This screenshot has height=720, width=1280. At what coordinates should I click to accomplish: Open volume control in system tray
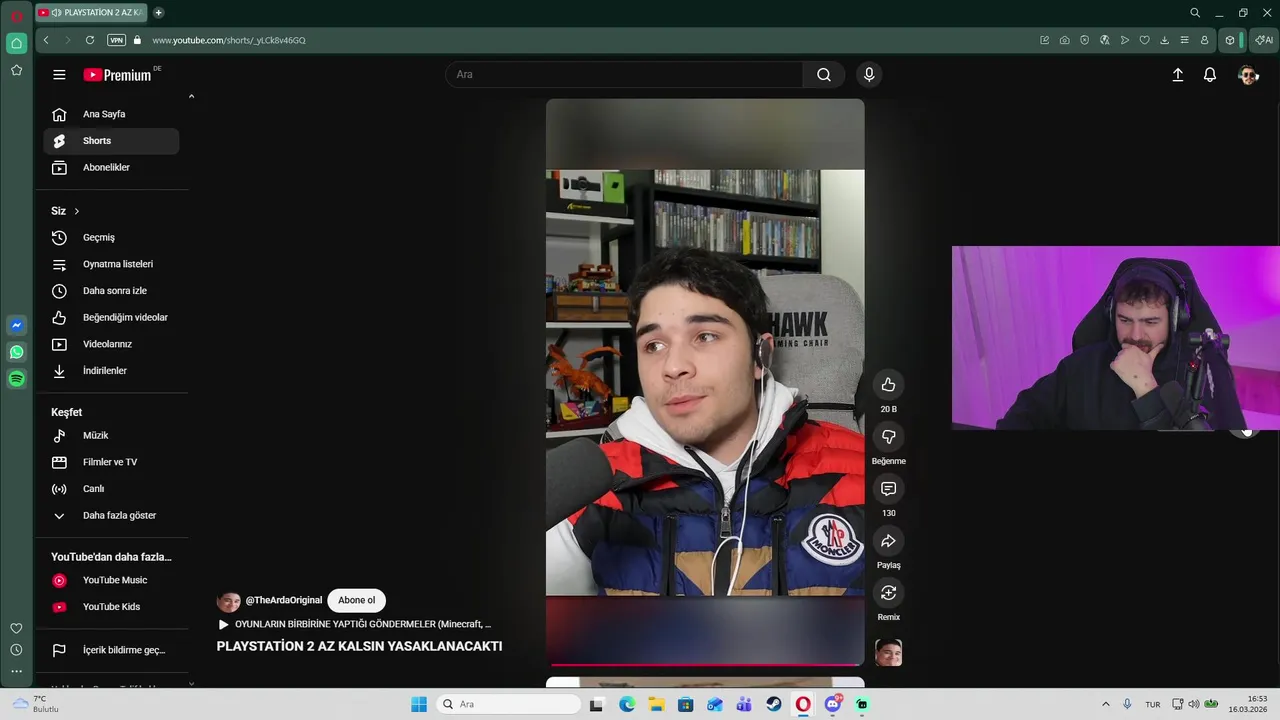coord(1193,704)
